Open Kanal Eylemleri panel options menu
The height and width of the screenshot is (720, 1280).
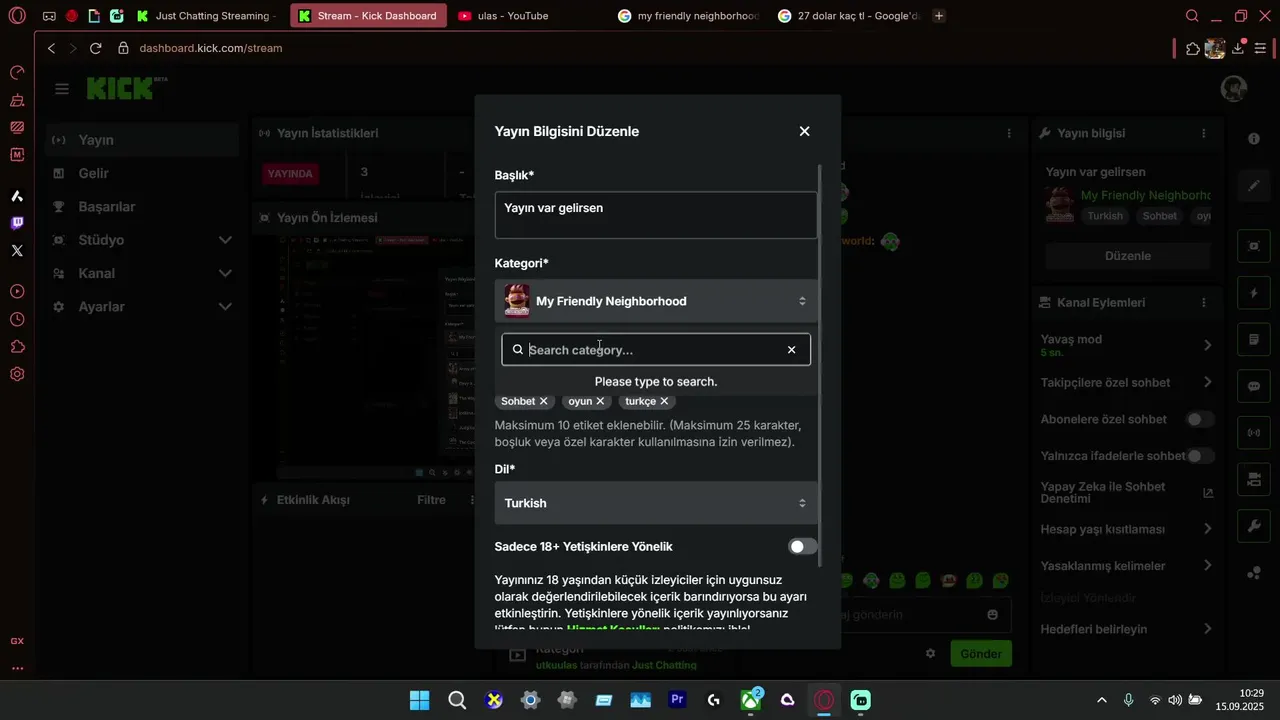point(1204,302)
